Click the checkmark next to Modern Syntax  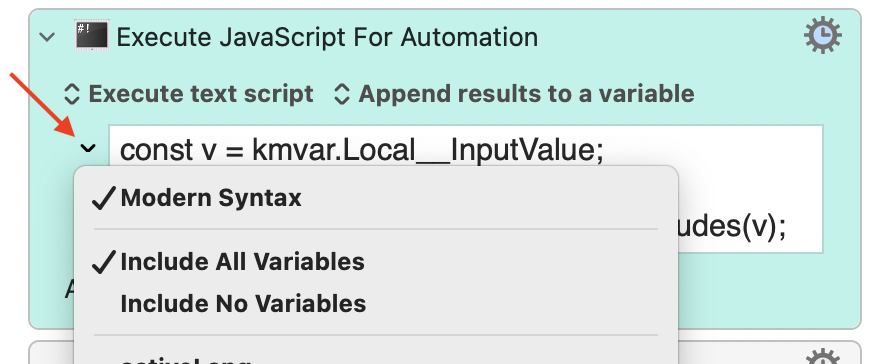click(x=104, y=198)
